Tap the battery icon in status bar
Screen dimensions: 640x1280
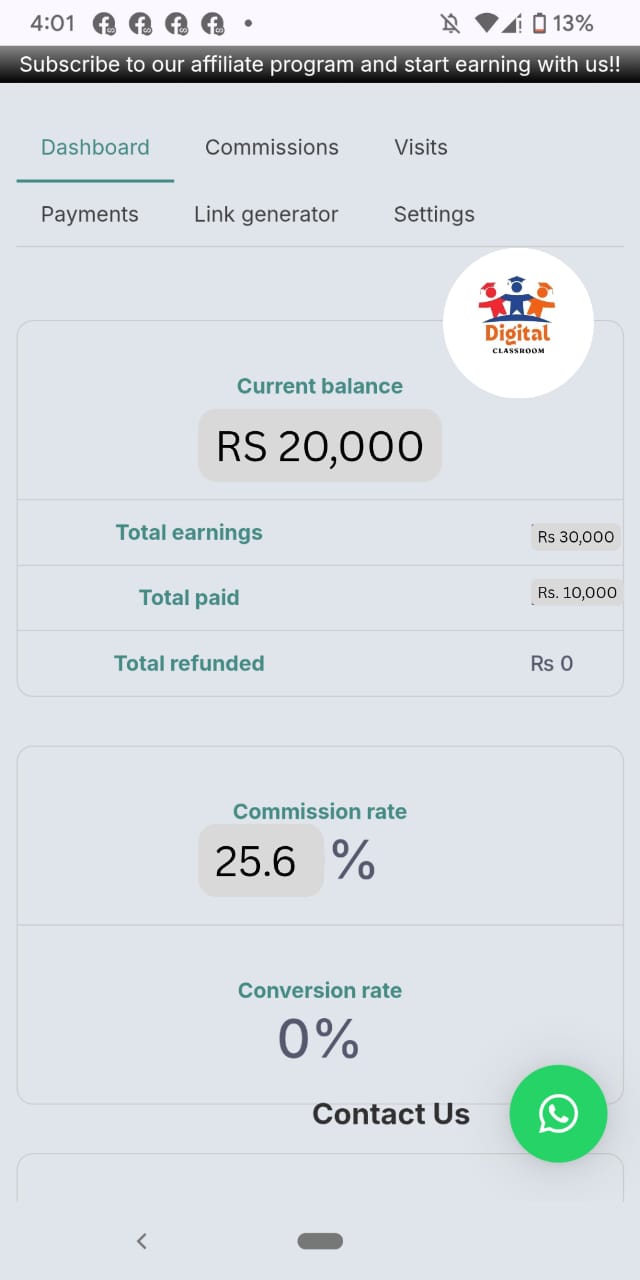[540, 23]
